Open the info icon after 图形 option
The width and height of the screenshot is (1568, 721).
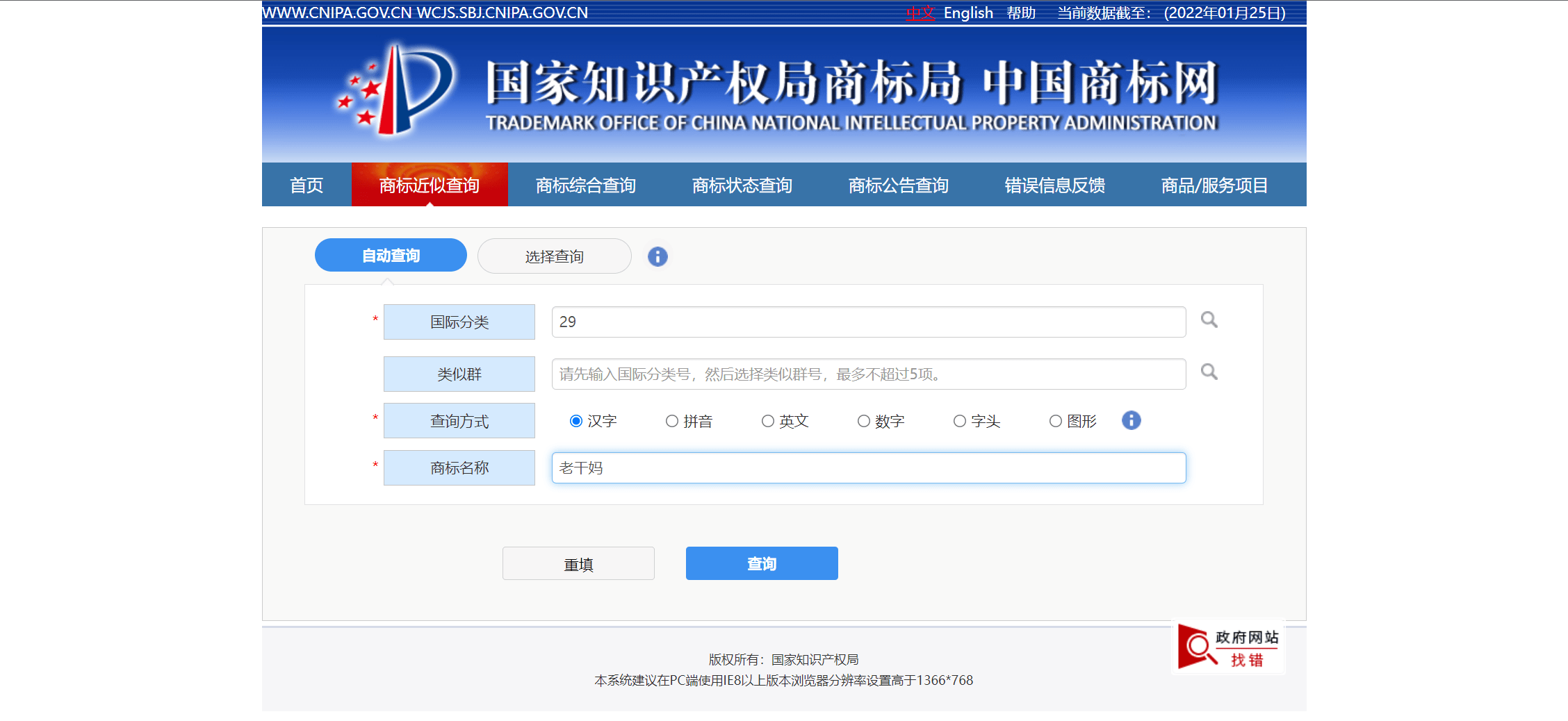tap(1131, 420)
